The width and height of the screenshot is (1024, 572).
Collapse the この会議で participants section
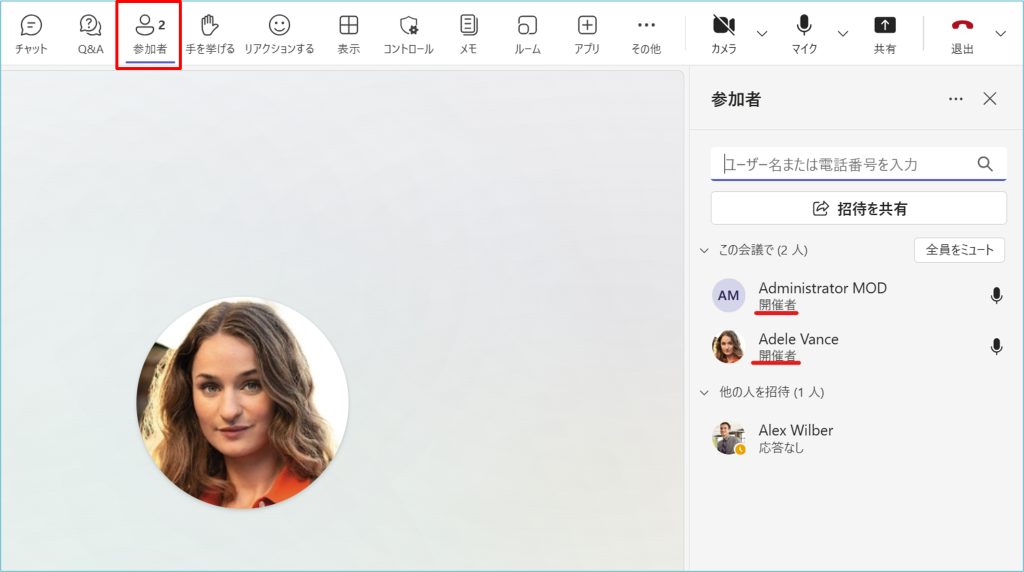704,250
